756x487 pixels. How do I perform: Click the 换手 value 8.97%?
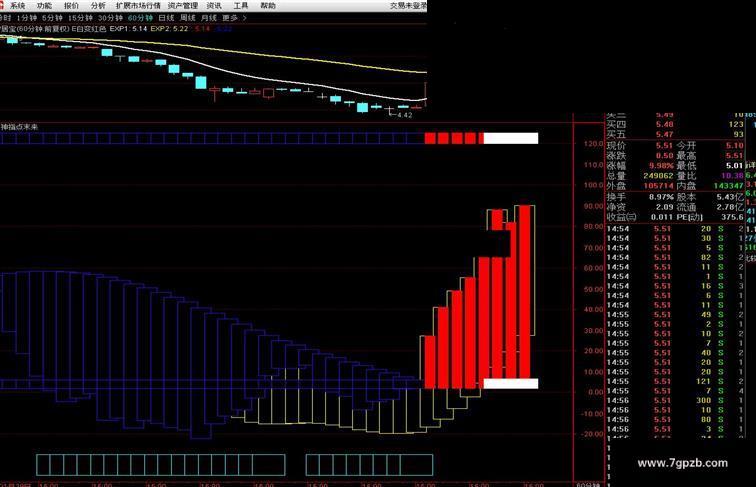point(661,197)
